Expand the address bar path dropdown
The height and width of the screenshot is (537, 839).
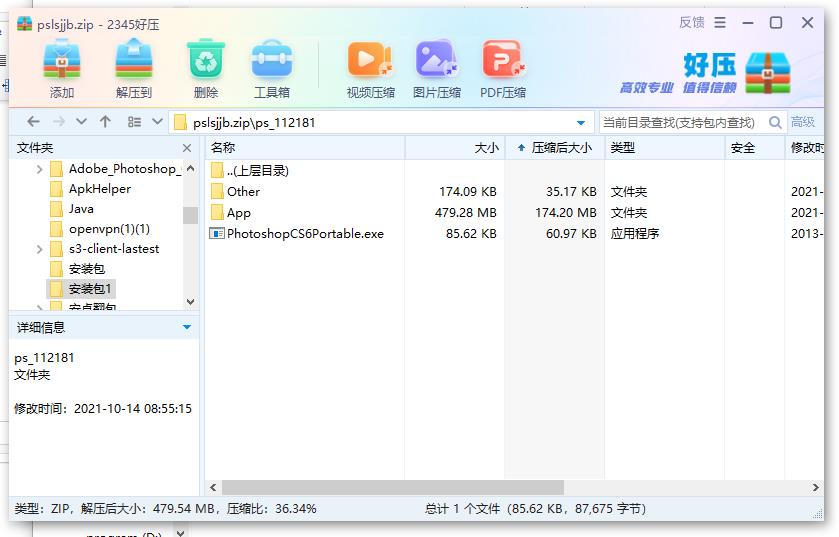tap(581, 123)
